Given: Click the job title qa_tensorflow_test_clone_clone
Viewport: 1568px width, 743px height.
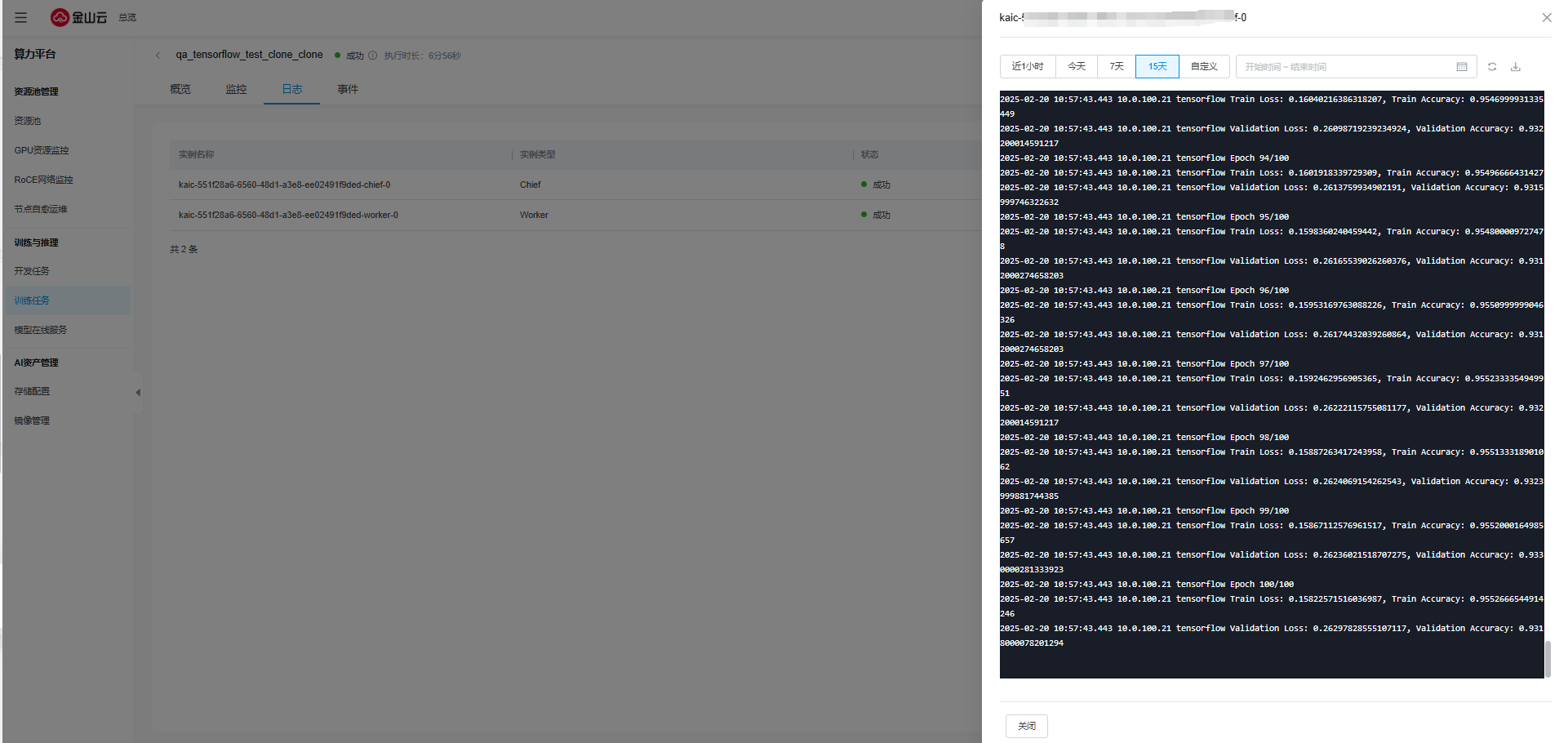Looking at the screenshot, I should point(249,55).
